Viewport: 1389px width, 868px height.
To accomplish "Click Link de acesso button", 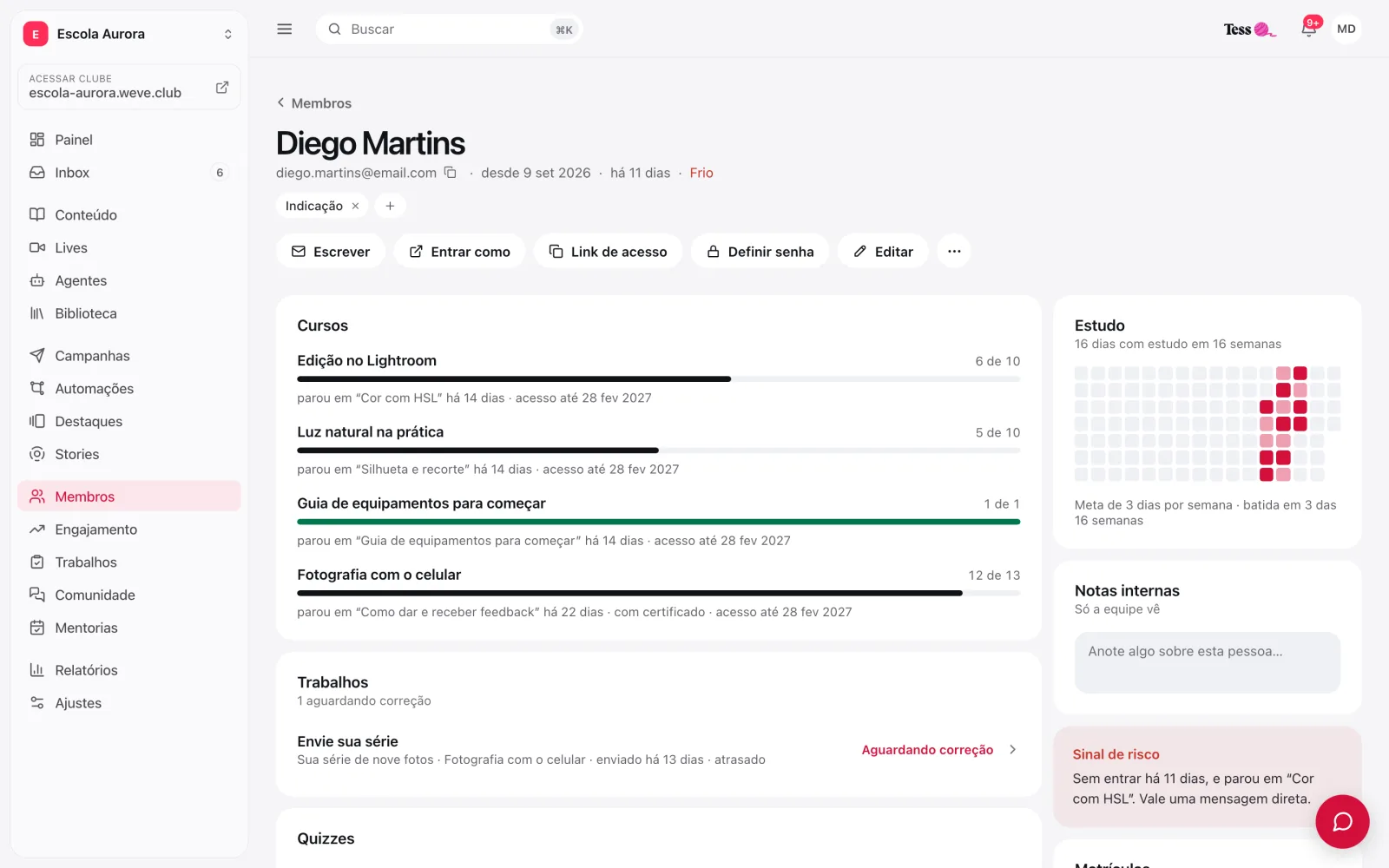I will [608, 252].
